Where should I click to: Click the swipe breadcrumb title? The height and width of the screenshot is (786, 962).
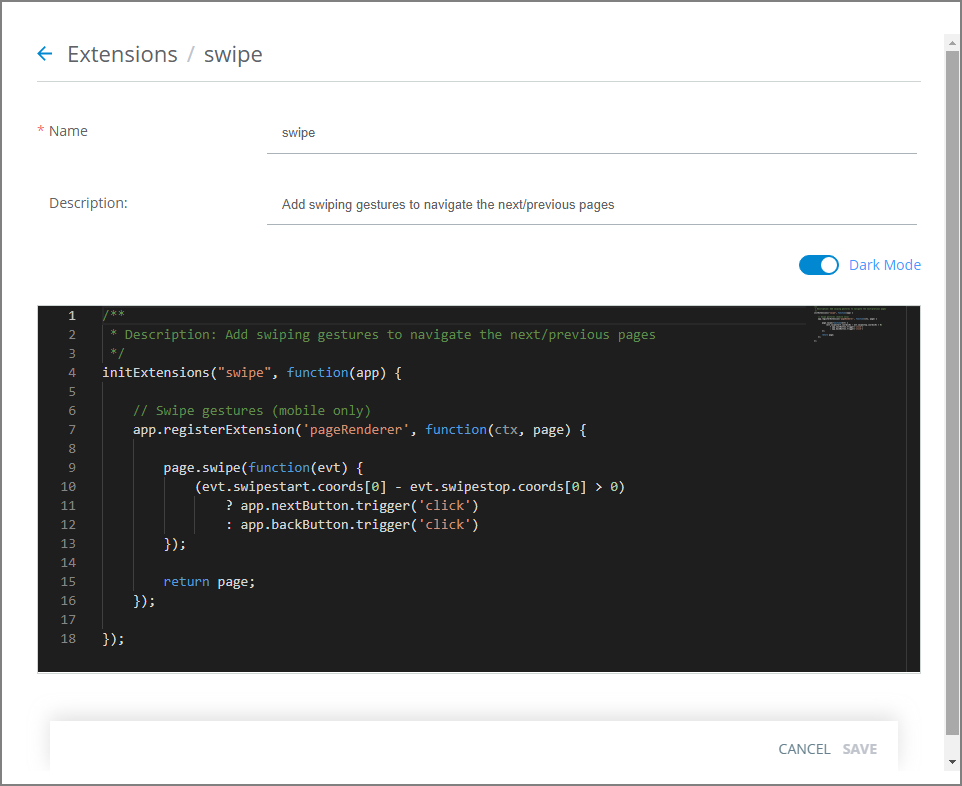coord(233,55)
